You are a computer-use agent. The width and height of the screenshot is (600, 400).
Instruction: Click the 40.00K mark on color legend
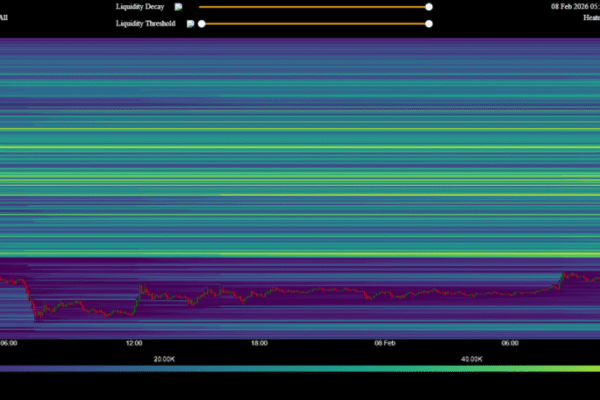pyautogui.click(x=472, y=358)
